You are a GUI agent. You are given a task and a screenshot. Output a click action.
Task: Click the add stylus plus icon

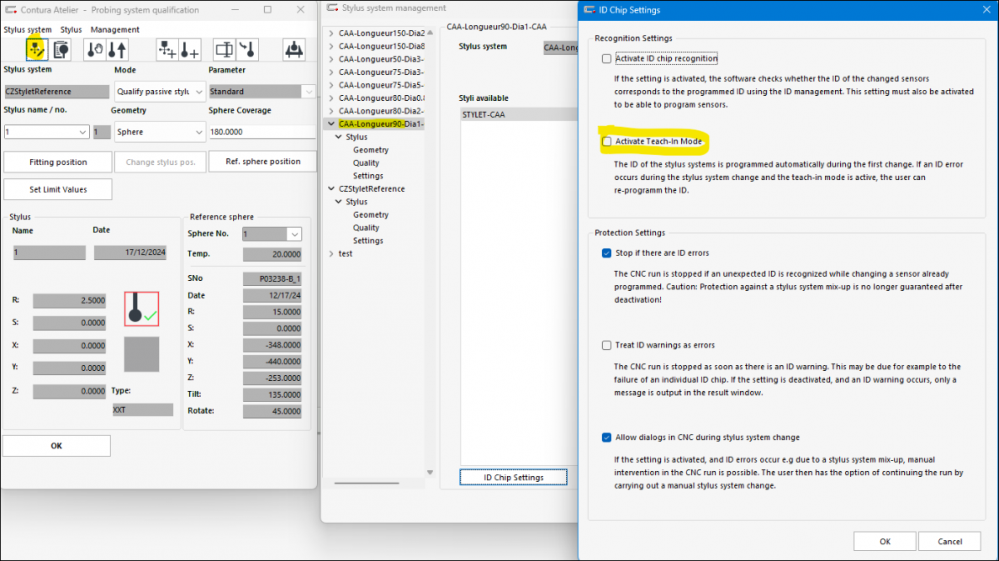click(x=189, y=49)
